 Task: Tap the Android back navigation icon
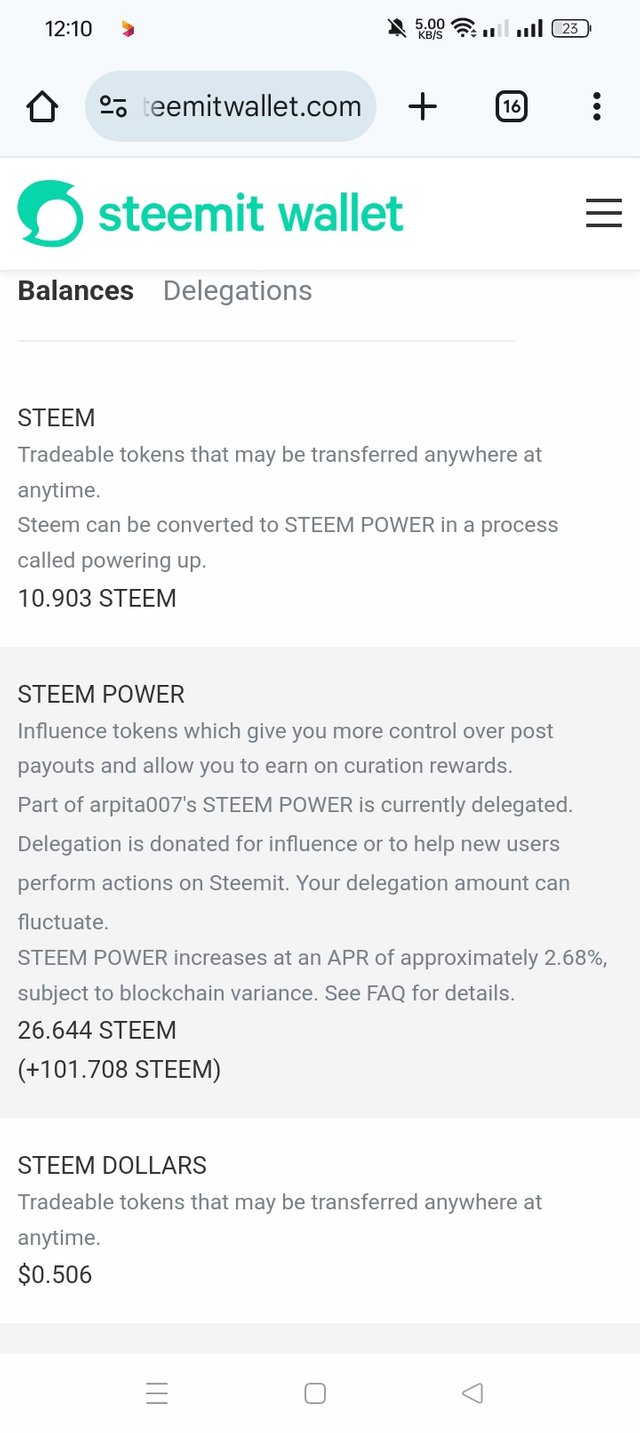tap(472, 1393)
